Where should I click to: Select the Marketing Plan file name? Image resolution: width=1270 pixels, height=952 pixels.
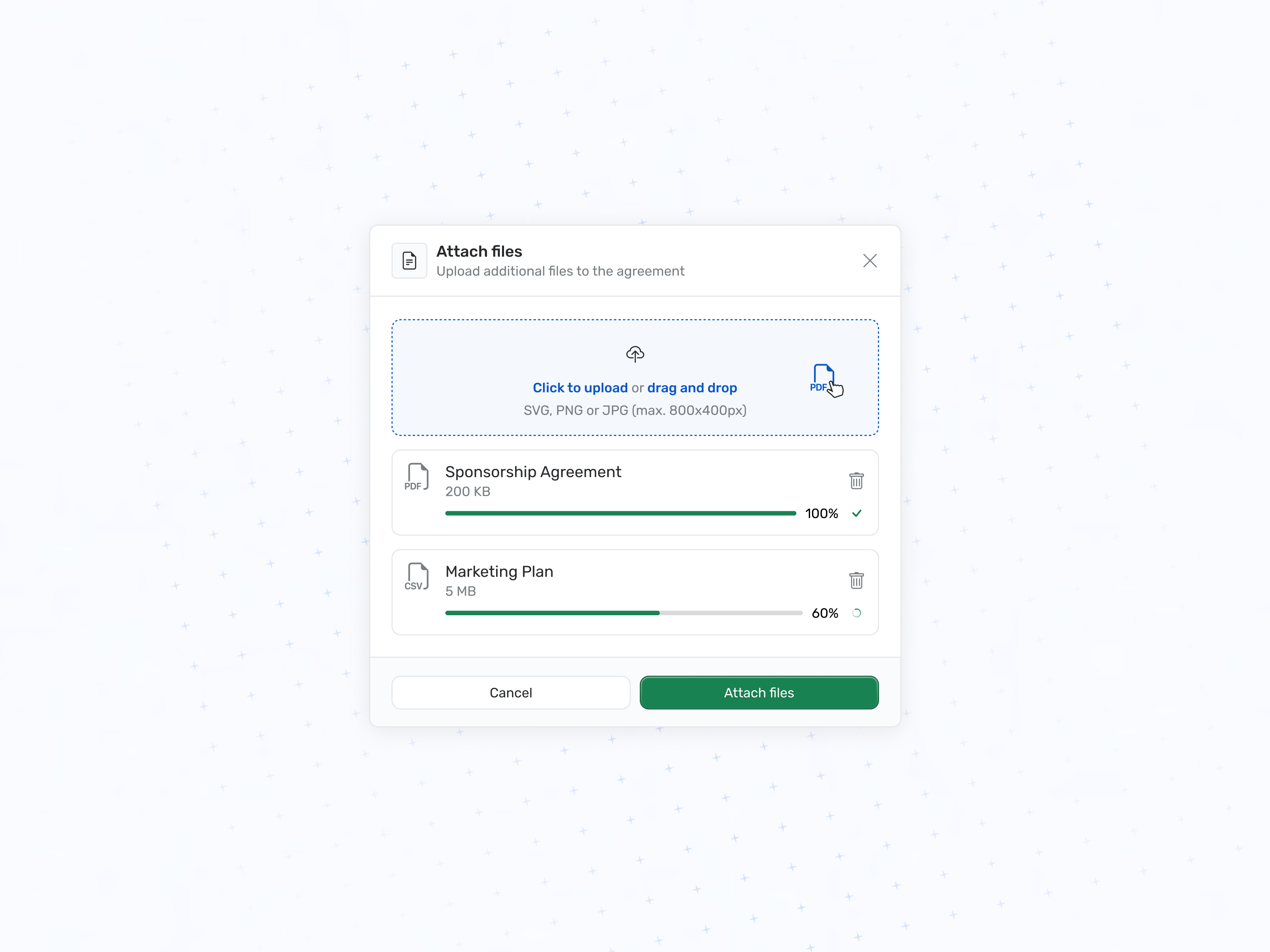[x=500, y=572]
